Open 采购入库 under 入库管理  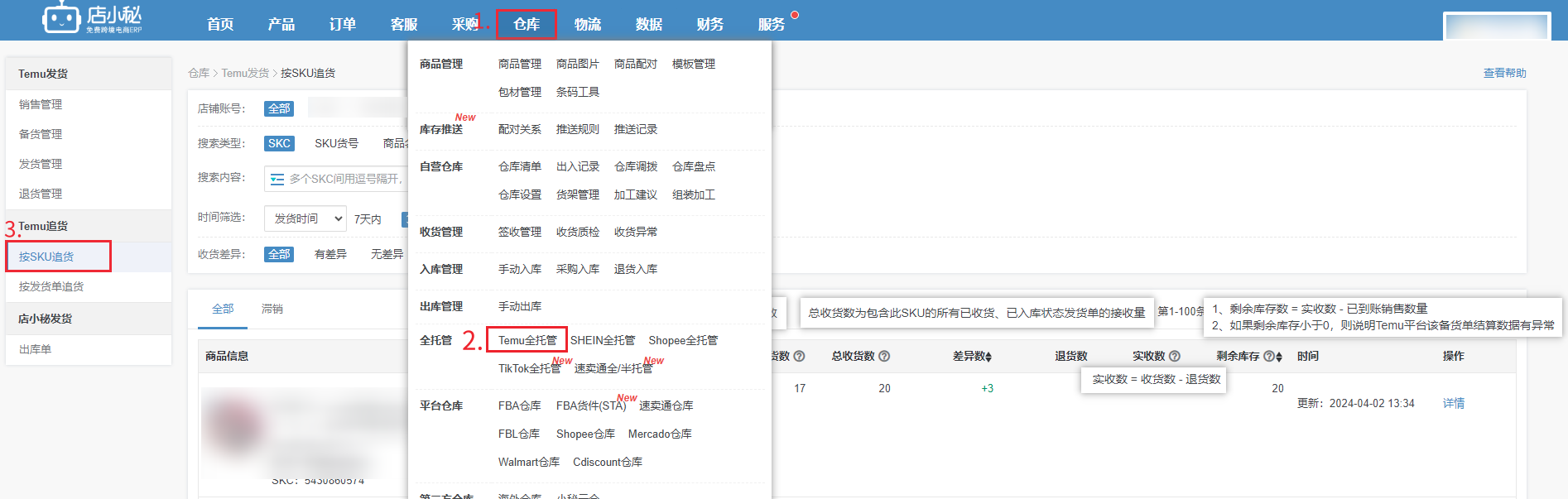coord(578,269)
